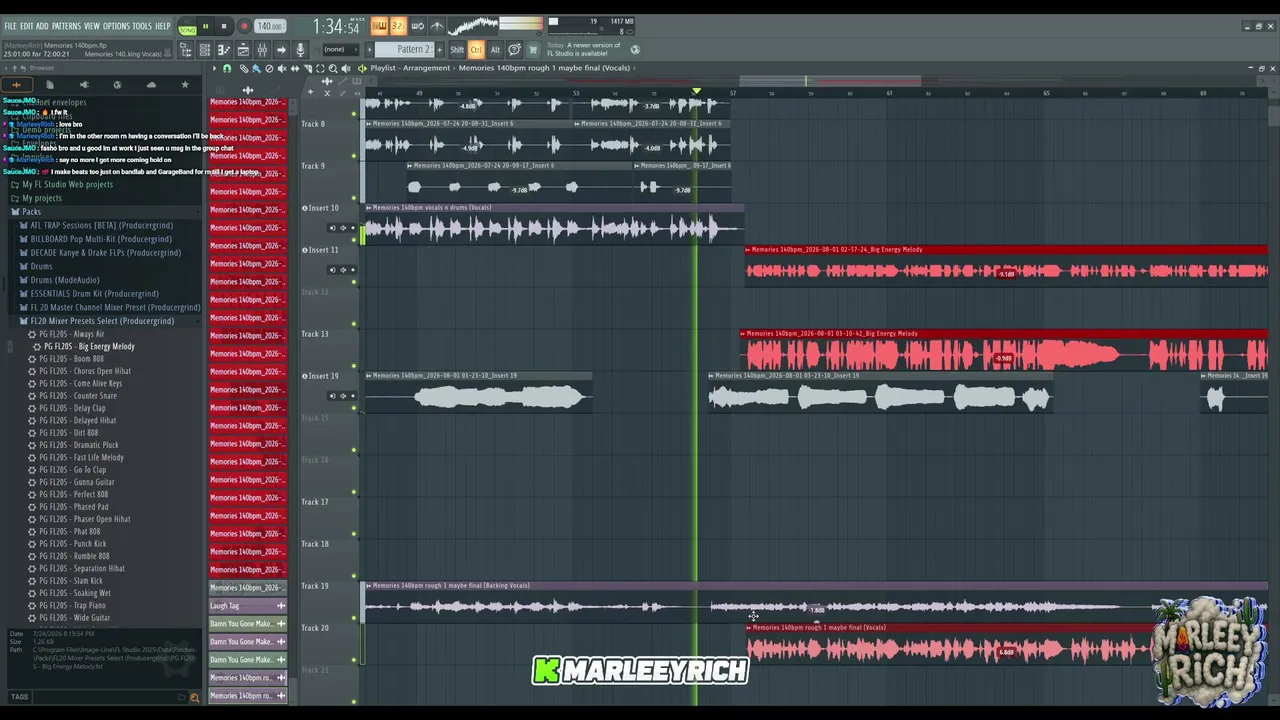1280x720 pixels.
Task: Toggle the typing keyboard to piano icon
Action: pyautogui.click(x=379, y=26)
